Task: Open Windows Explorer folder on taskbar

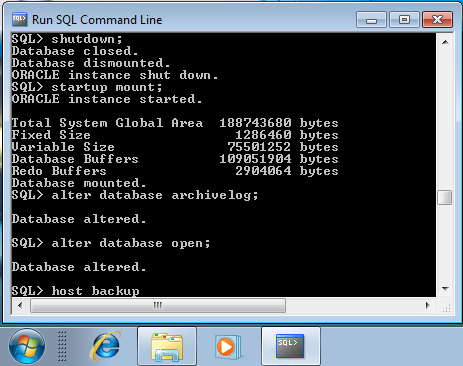Action: (x=167, y=346)
